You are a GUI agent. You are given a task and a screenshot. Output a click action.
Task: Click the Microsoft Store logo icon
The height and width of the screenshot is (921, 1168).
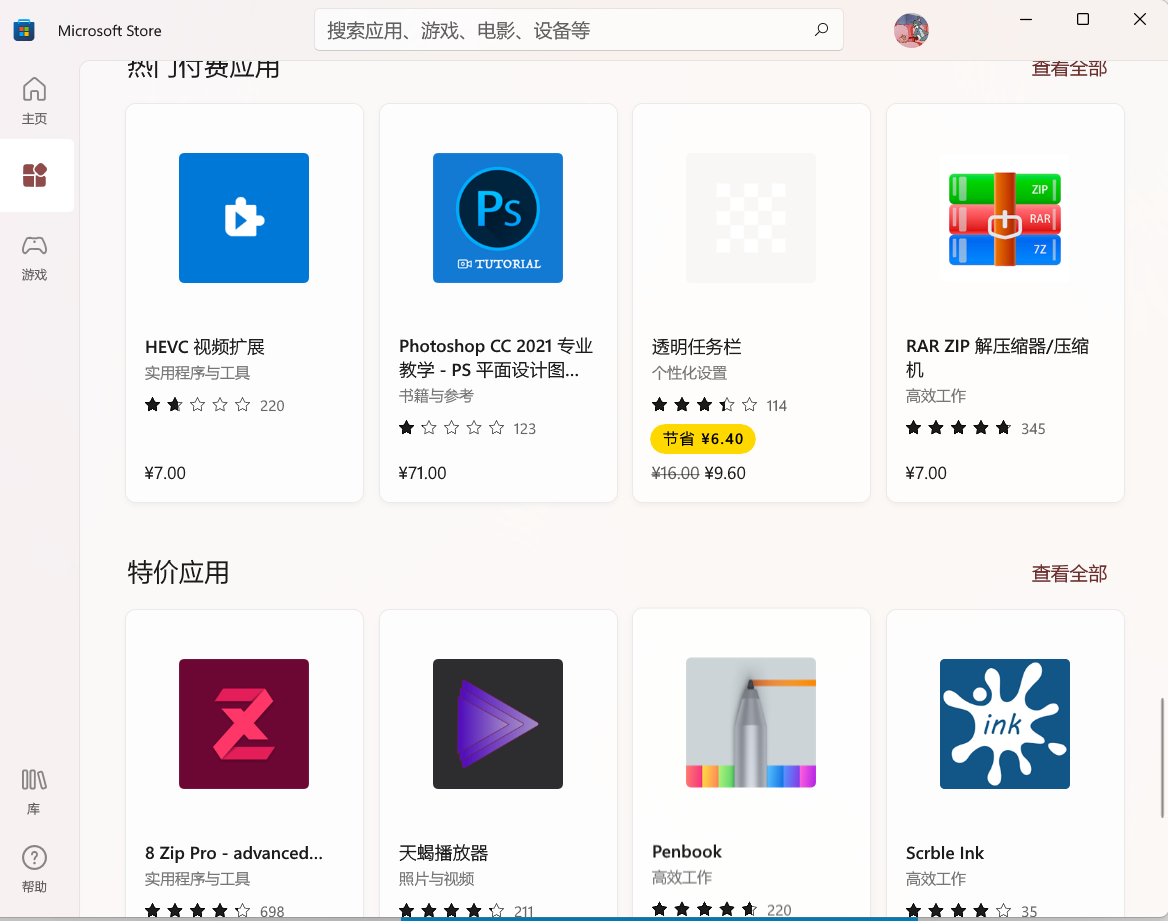click(x=24, y=31)
